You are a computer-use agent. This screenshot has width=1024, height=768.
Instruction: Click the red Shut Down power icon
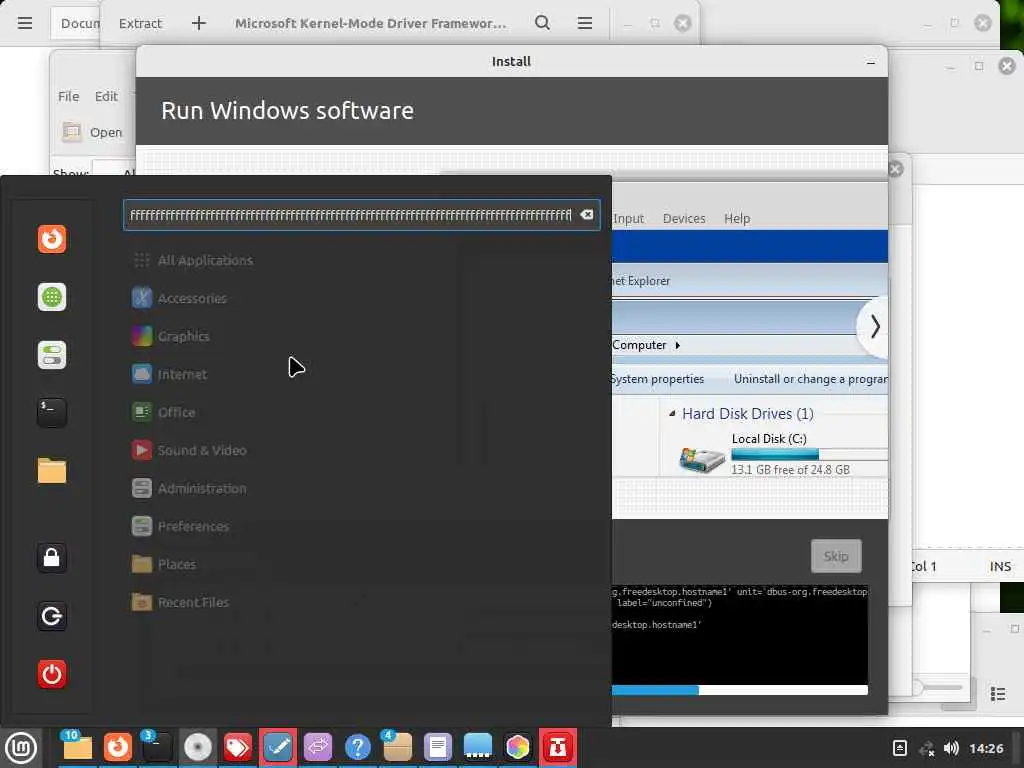(x=52, y=674)
